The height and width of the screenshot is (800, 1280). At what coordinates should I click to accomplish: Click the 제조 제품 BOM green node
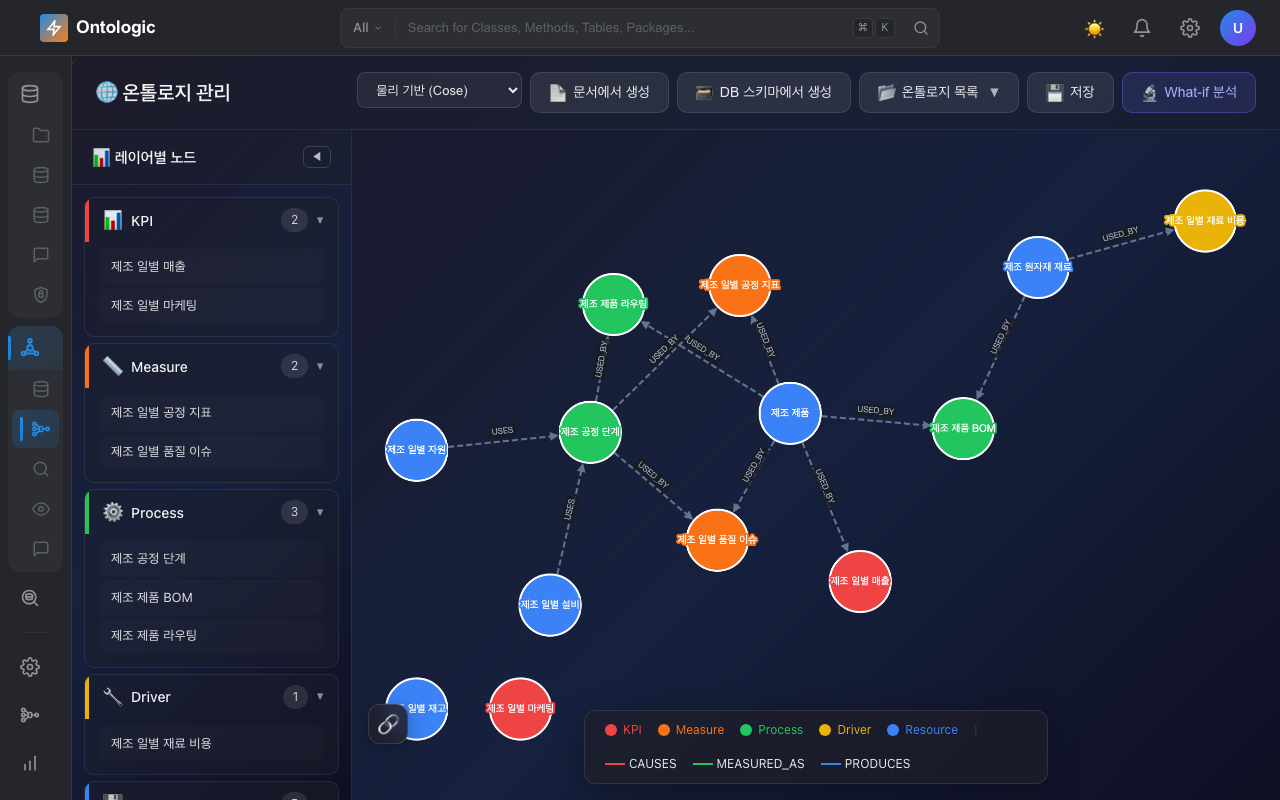click(x=963, y=428)
